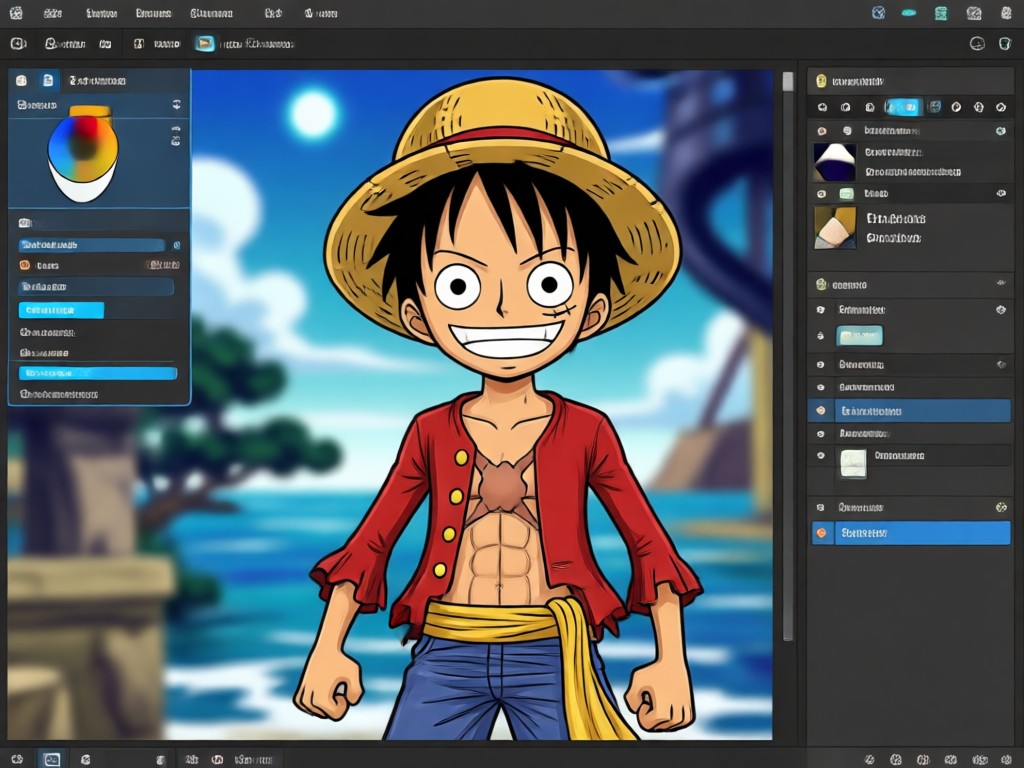The width and height of the screenshot is (1024, 768).
Task: Toggle the orange circle on the bright blue row
Action: tap(822, 533)
